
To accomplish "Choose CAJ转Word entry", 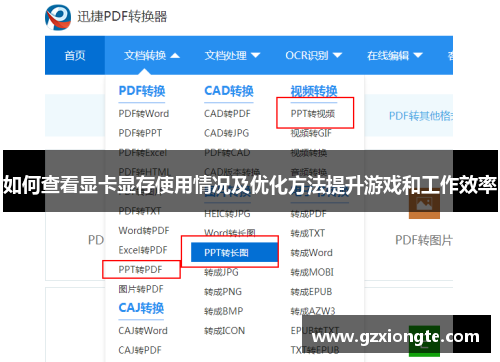I will tap(143, 331).
